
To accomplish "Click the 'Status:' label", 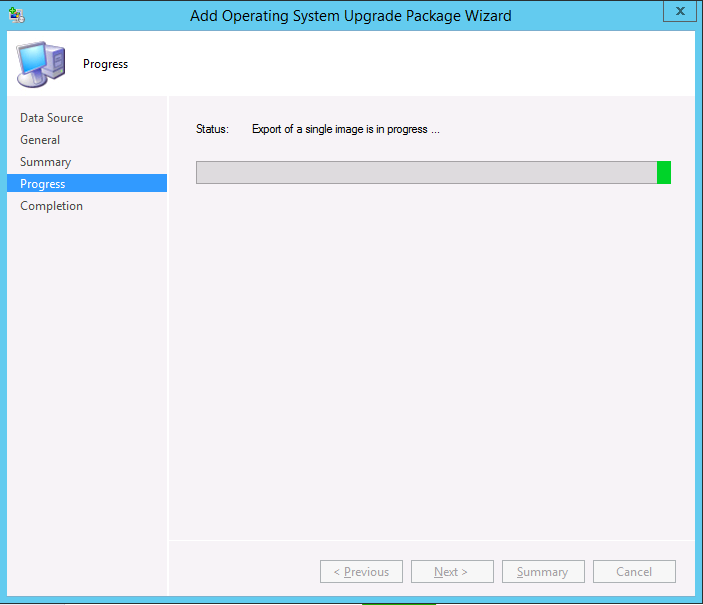I will coord(212,129).
